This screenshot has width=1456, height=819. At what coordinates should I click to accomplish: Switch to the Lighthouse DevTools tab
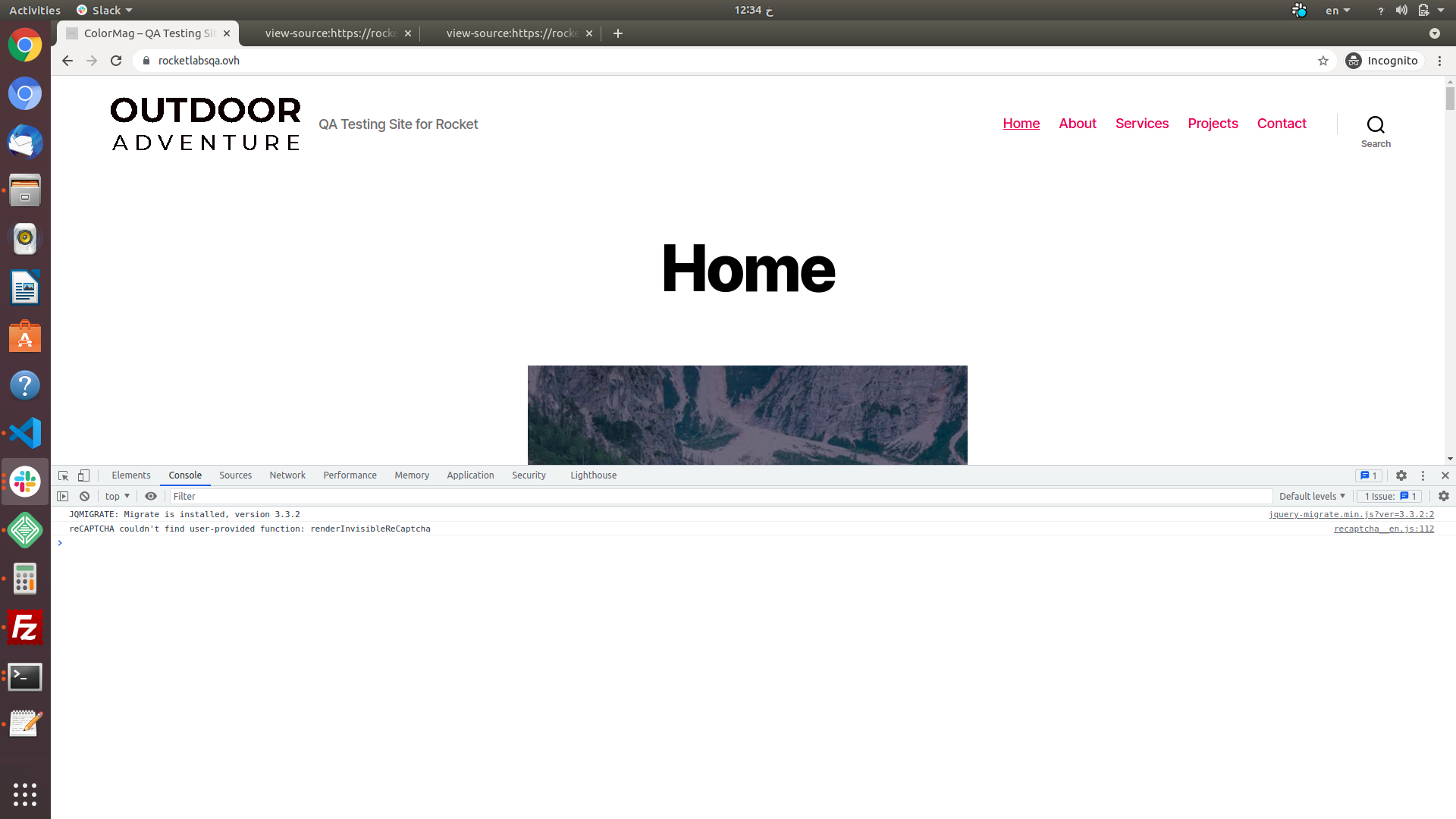(x=593, y=475)
